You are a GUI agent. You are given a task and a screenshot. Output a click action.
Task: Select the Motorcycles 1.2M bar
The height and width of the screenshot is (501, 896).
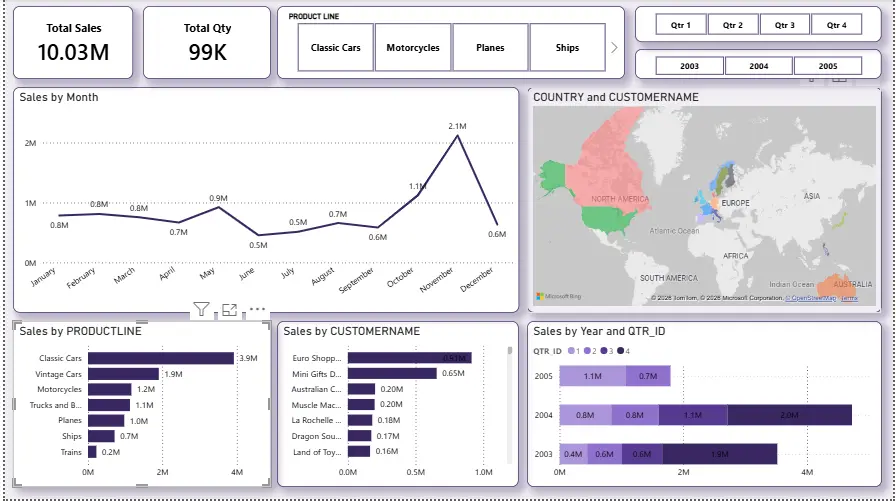click(110, 389)
